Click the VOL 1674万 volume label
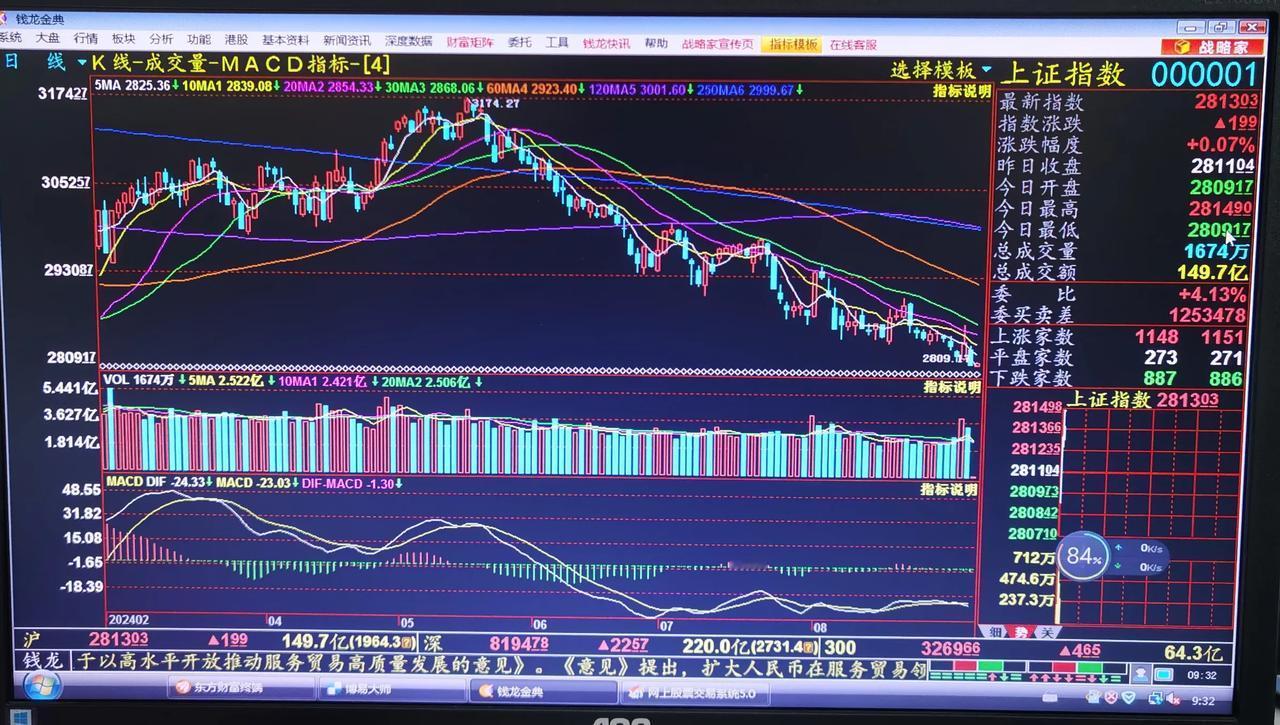 click(139, 381)
